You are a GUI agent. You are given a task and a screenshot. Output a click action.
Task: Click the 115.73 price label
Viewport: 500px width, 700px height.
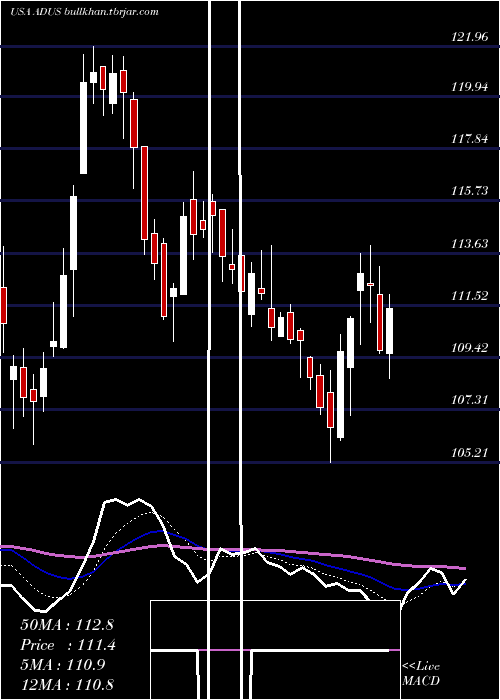click(470, 191)
